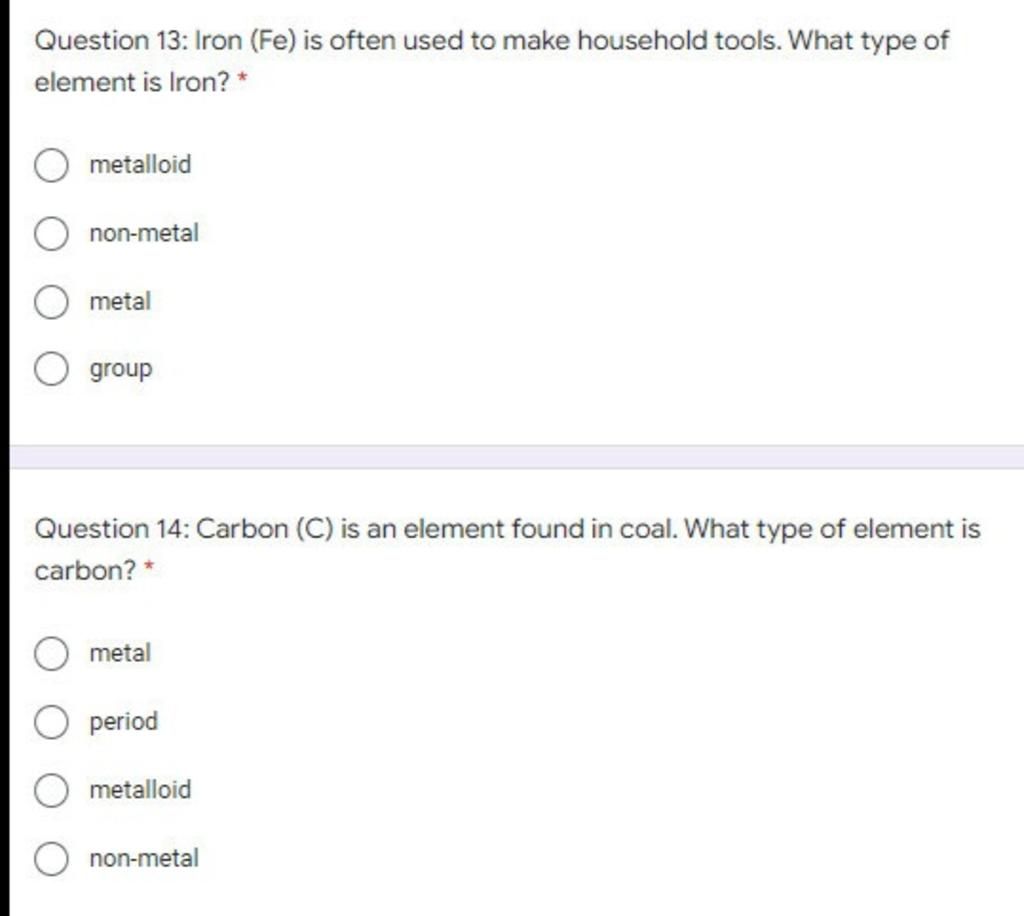The image size is (1024, 916).
Task: Choose non-metal radio button under Question 13
Action: [x=51, y=234]
